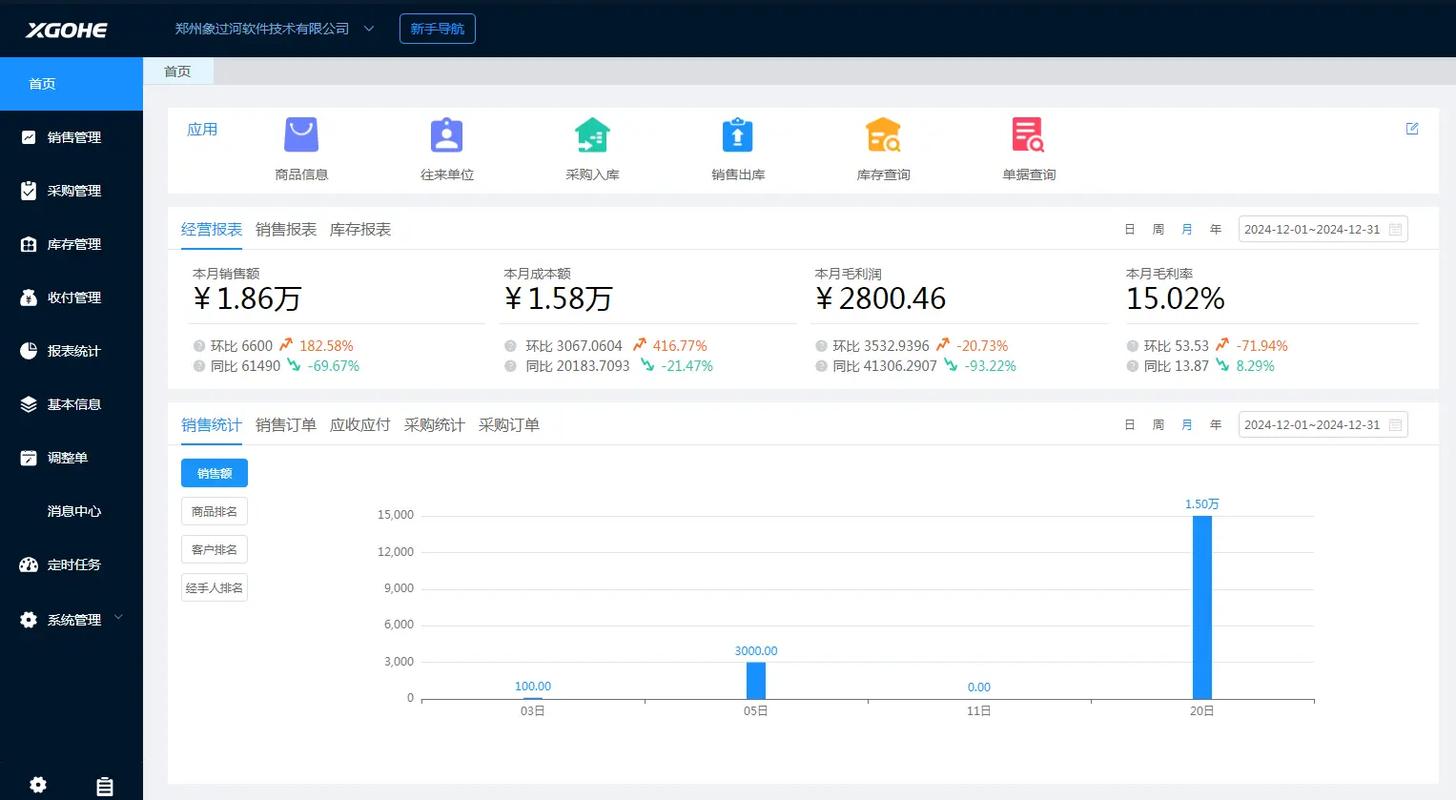1456x800 pixels.
Task: Open the 销售出库 upload icon
Action: click(737, 135)
